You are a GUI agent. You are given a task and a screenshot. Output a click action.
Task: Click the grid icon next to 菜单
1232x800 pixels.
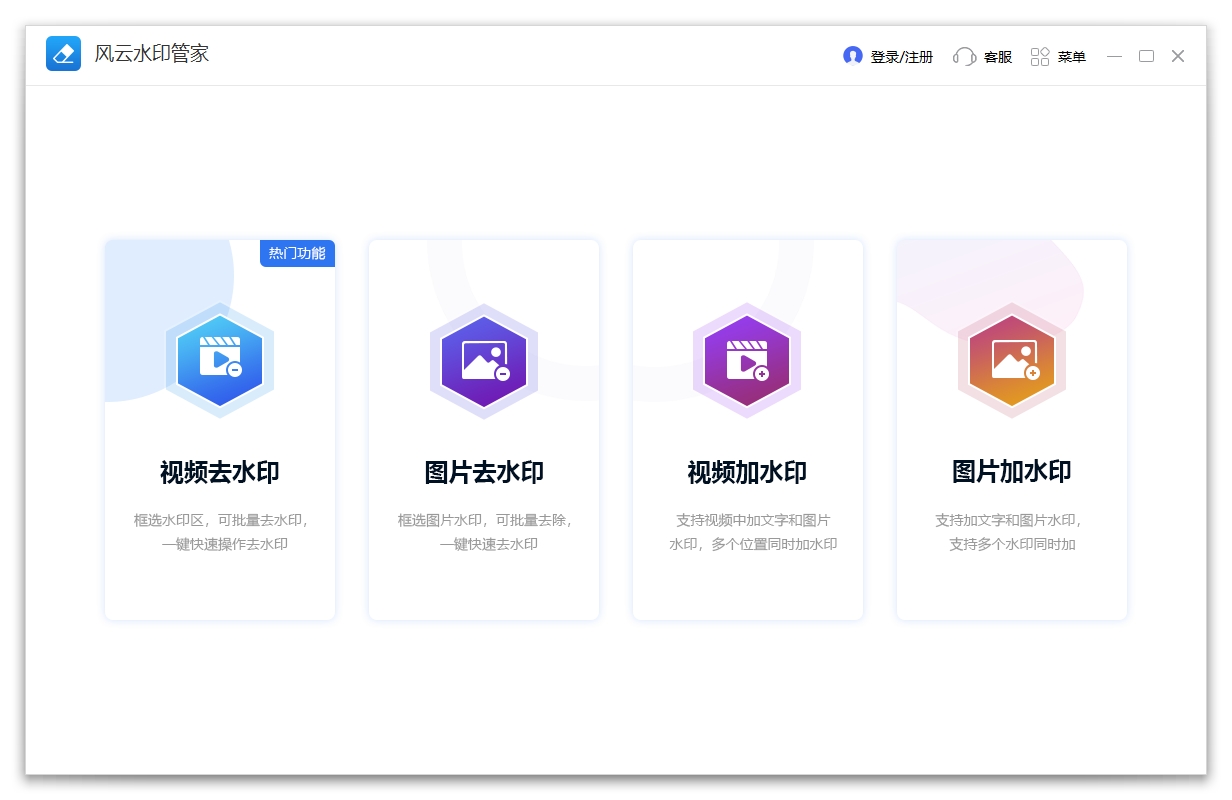click(x=1039, y=56)
